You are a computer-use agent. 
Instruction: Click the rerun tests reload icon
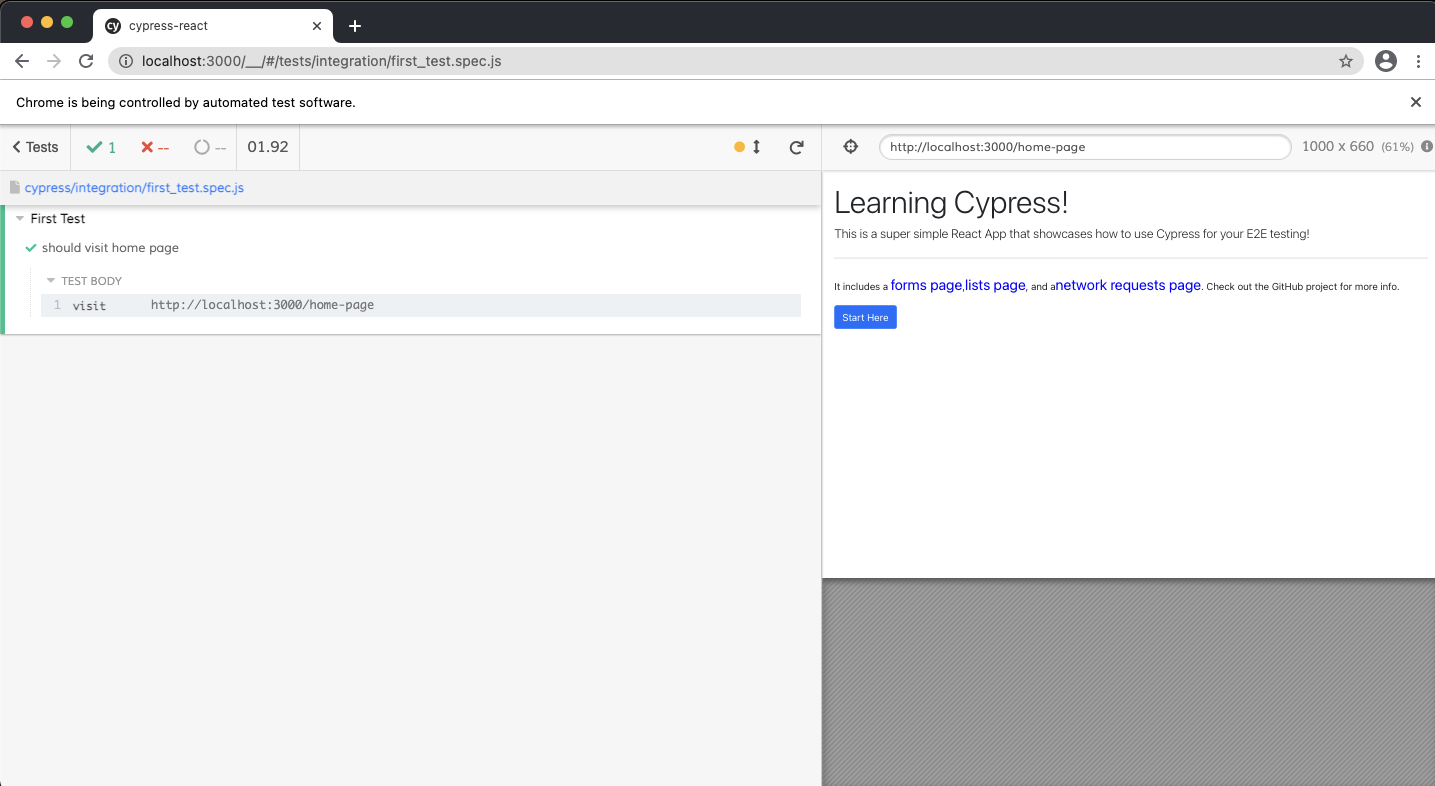point(796,147)
